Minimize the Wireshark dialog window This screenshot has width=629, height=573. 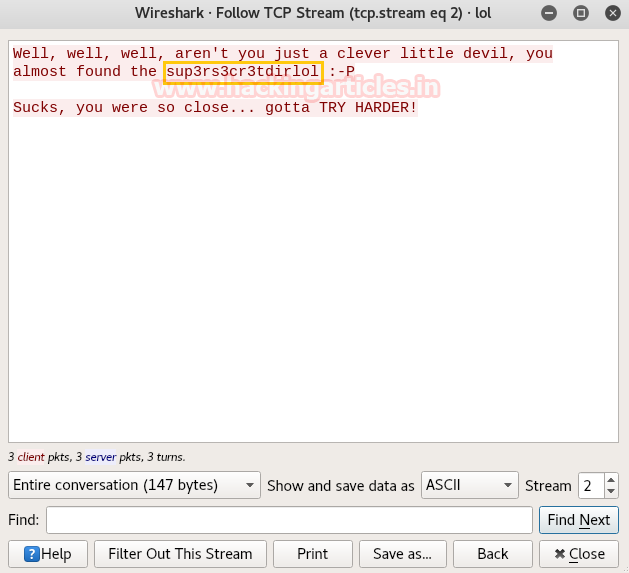[x=549, y=13]
